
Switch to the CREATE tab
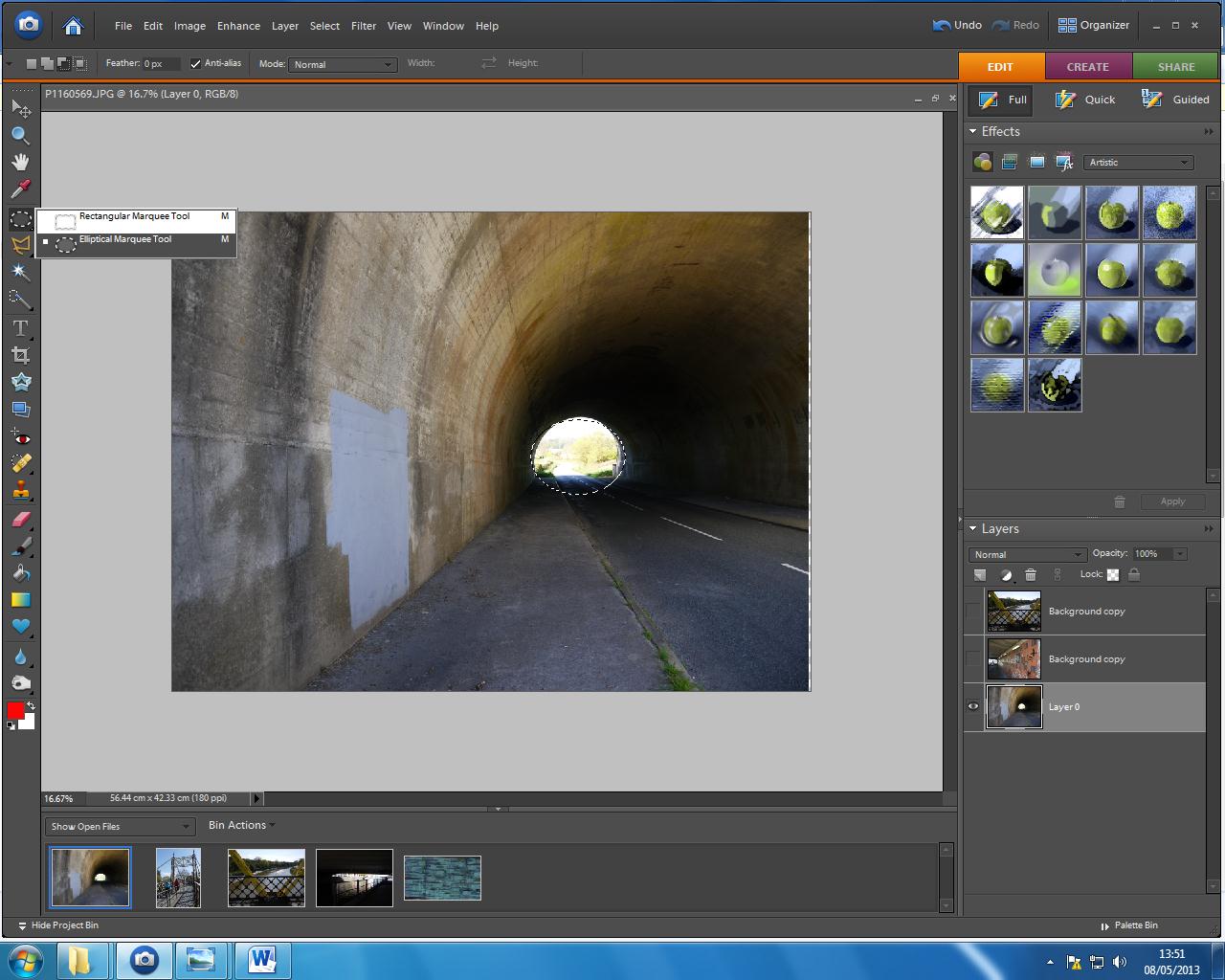(1088, 67)
